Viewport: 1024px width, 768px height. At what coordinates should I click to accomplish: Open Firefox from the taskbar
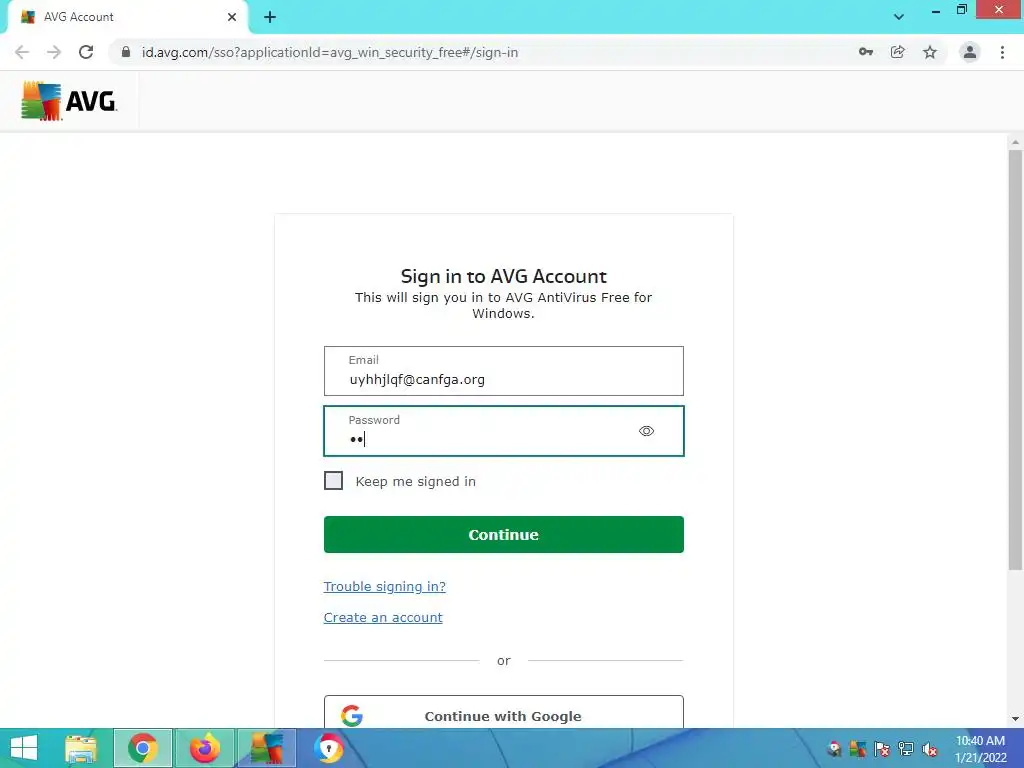[204, 748]
